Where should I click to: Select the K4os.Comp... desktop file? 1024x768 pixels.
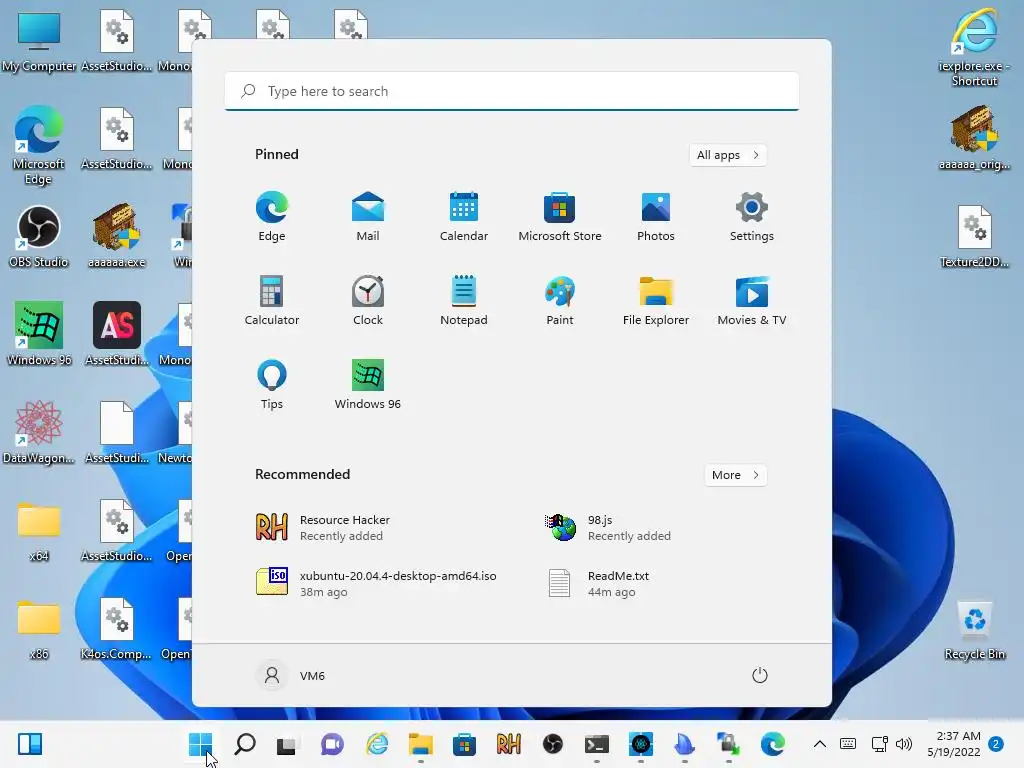(x=116, y=628)
